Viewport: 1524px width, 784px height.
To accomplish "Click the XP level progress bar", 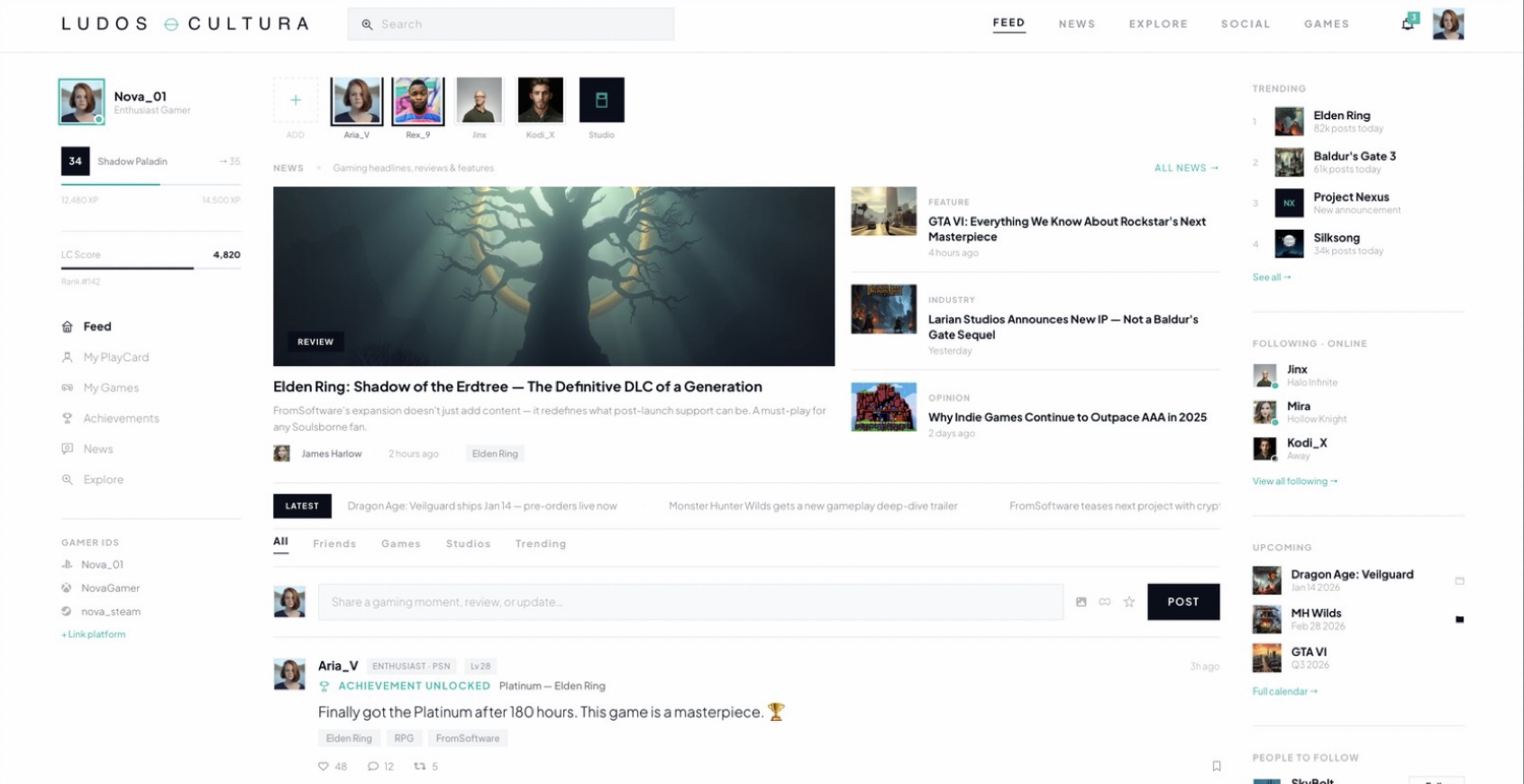I will 151,185.
